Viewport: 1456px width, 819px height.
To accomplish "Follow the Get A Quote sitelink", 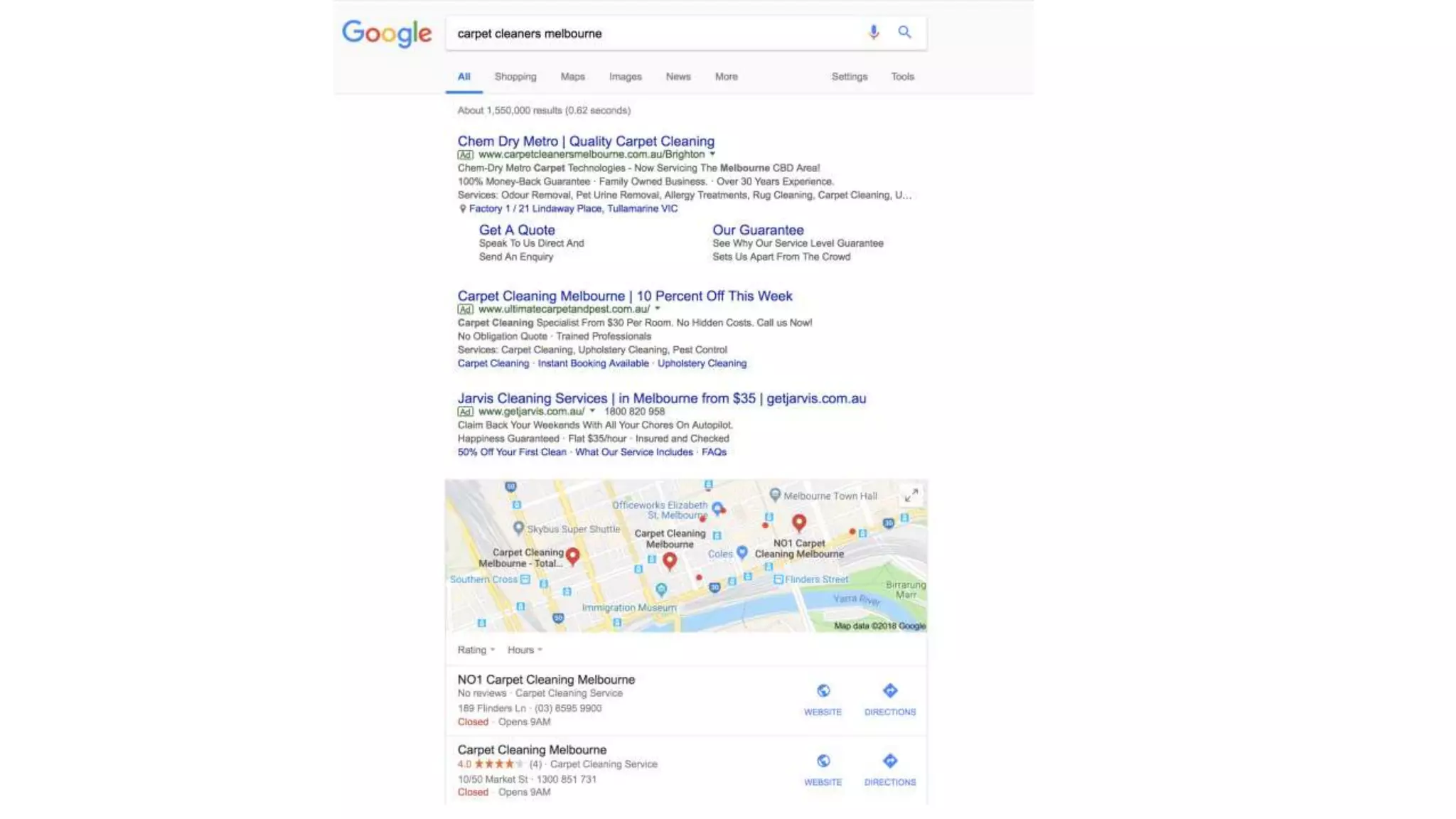I will coord(517,230).
